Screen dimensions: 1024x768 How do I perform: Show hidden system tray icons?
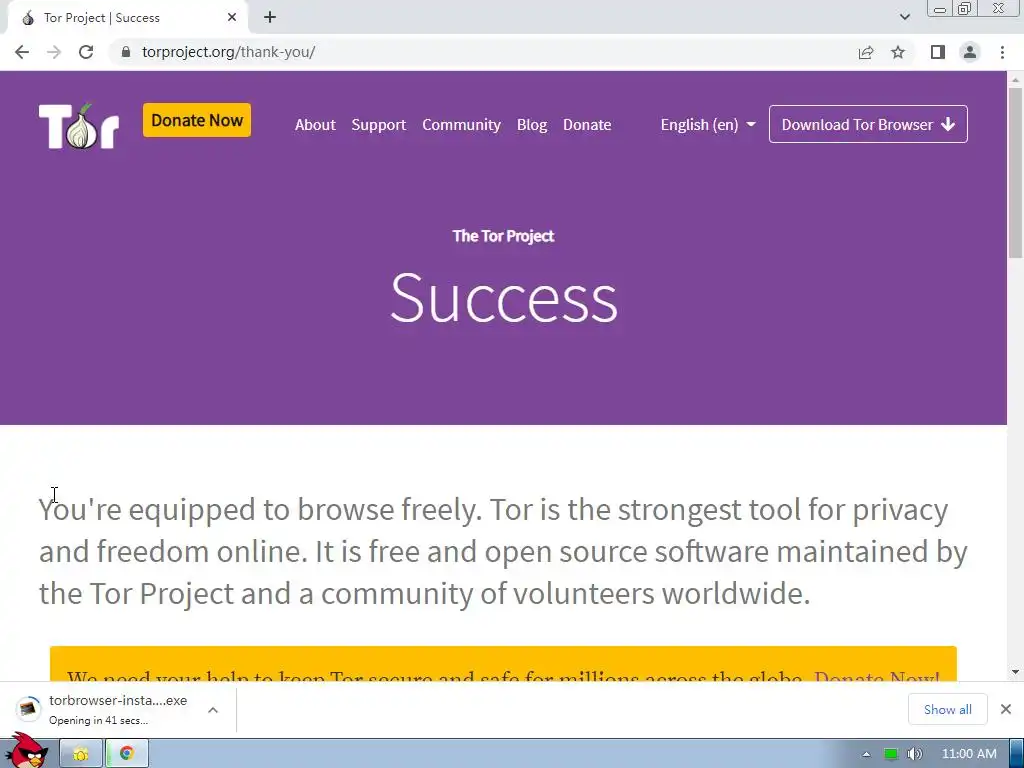tap(867, 754)
